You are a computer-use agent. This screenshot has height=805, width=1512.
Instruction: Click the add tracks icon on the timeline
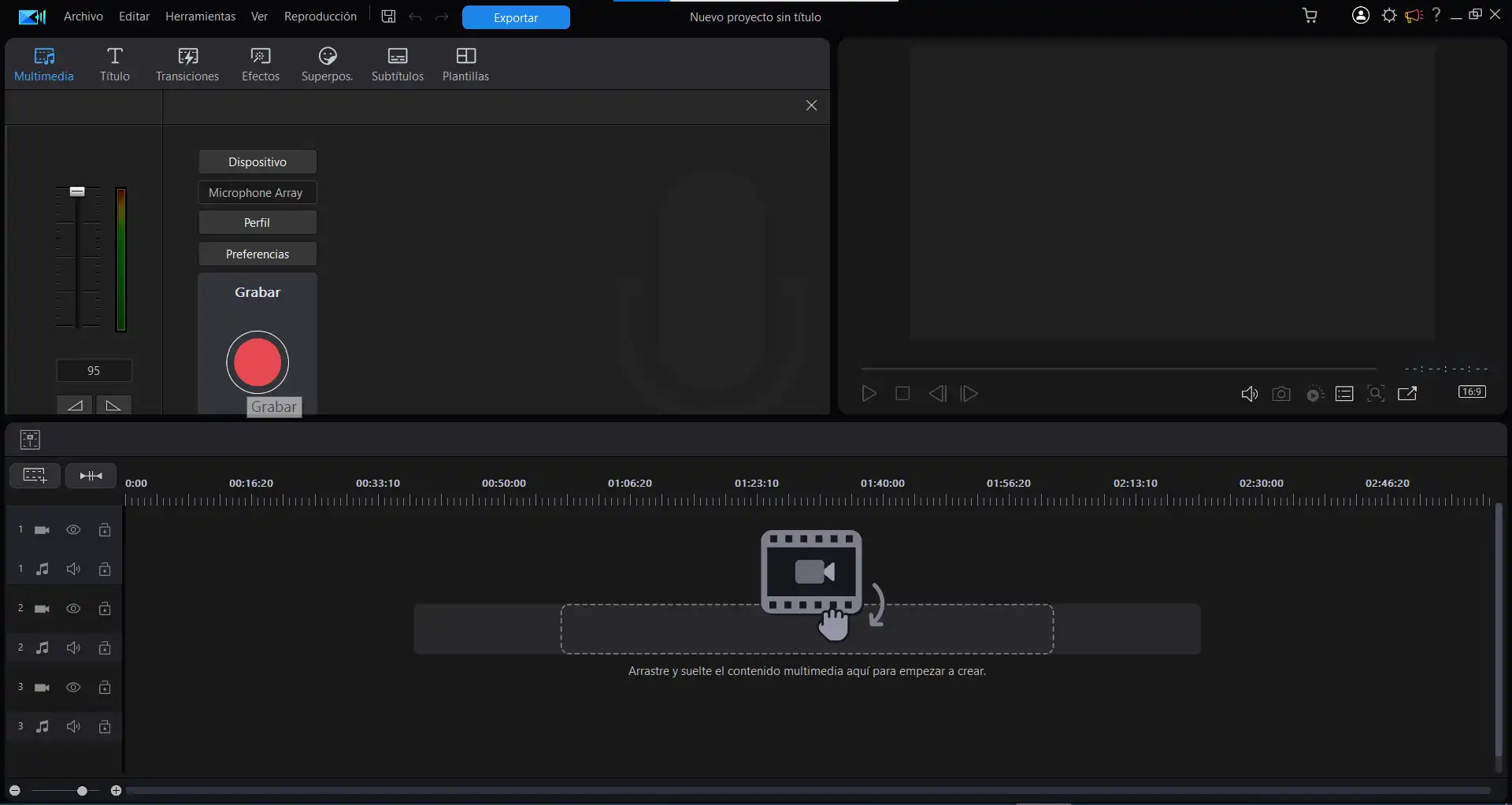coord(35,476)
